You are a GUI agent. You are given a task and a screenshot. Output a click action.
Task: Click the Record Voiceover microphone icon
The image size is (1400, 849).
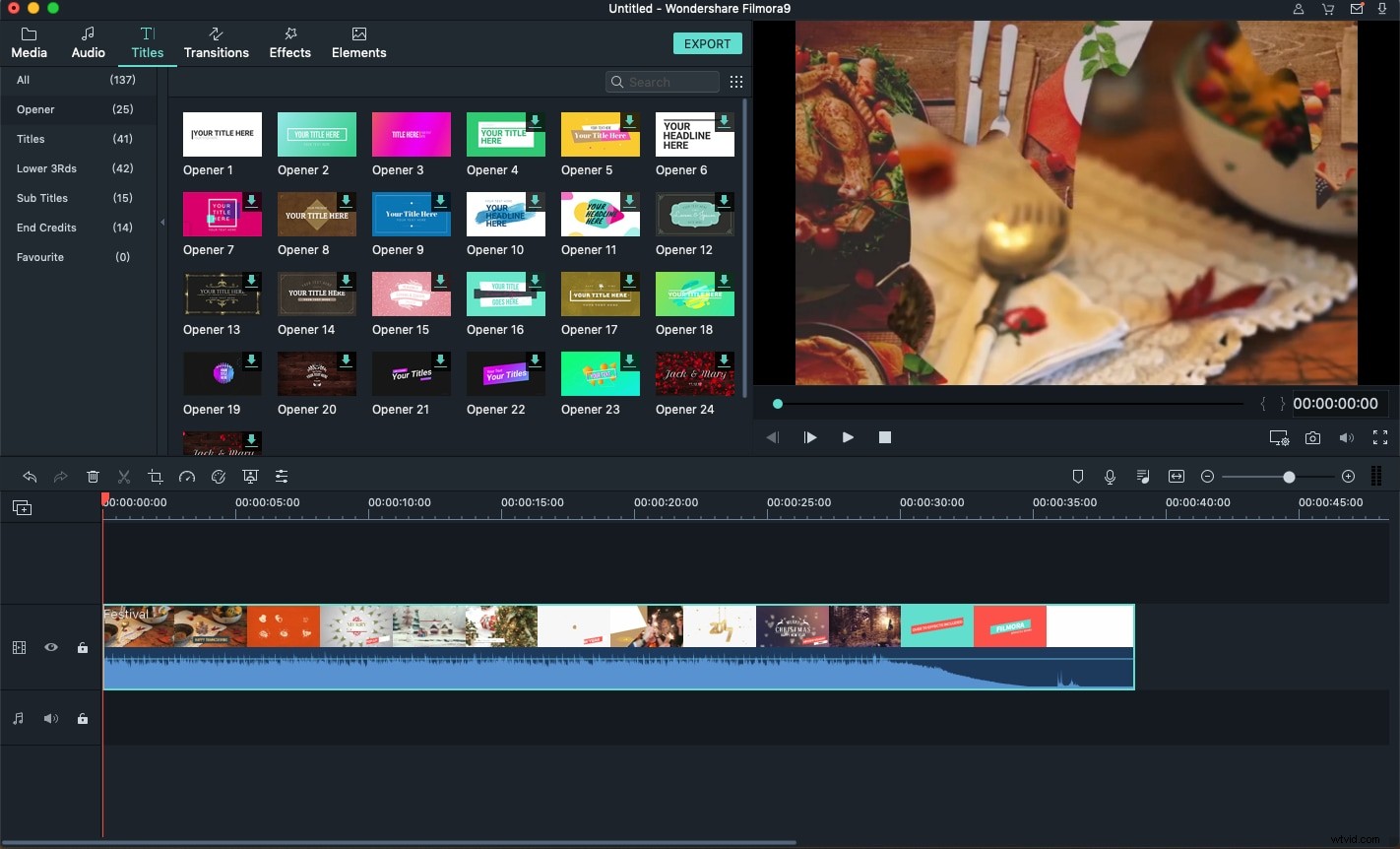coord(1110,476)
